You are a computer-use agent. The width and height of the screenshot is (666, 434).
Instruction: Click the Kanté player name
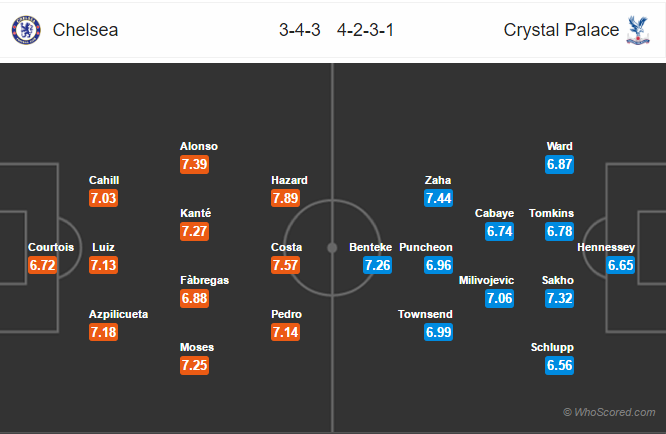point(195,213)
